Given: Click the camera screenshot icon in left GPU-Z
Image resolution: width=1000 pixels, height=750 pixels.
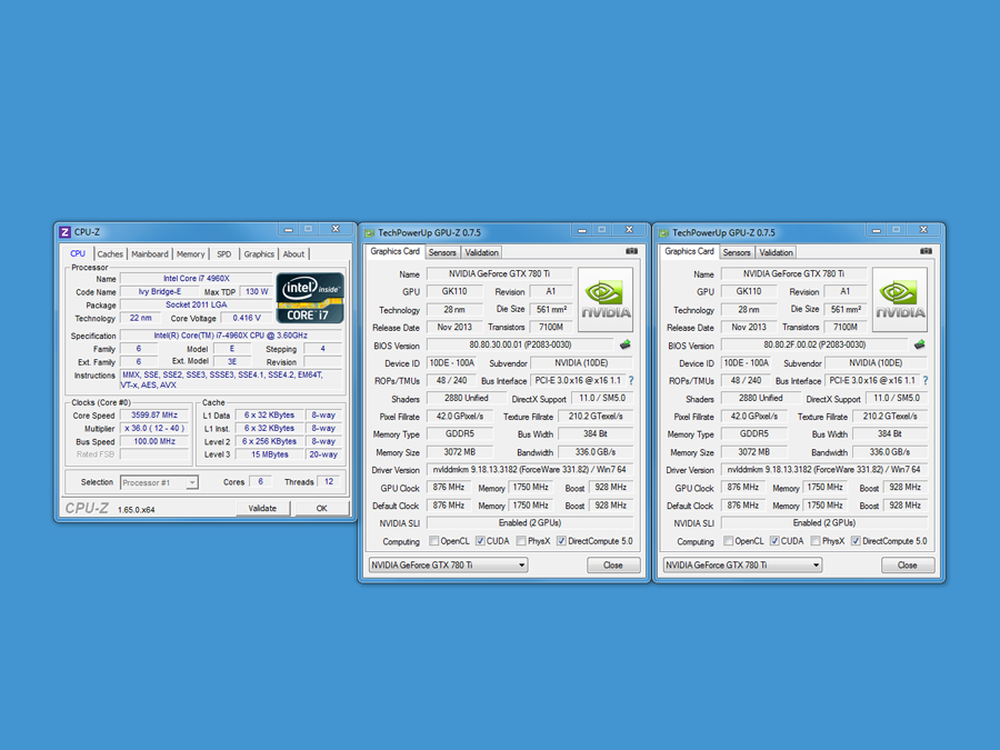Looking at the screenshot, I should click(631, 251).
